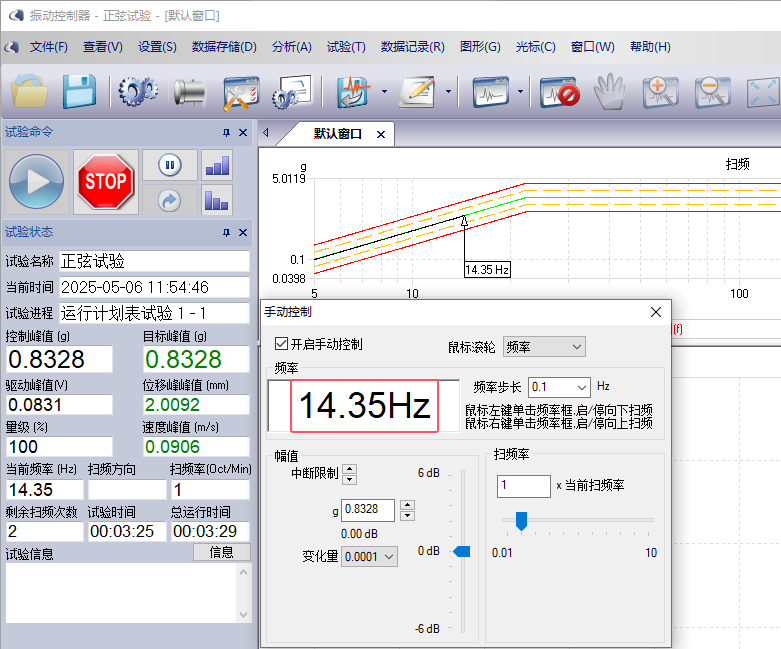The height and width of the screenshot is (649, 781).
Task: Click the fit-to-window expand arrows icon
Action: point(764,93)
